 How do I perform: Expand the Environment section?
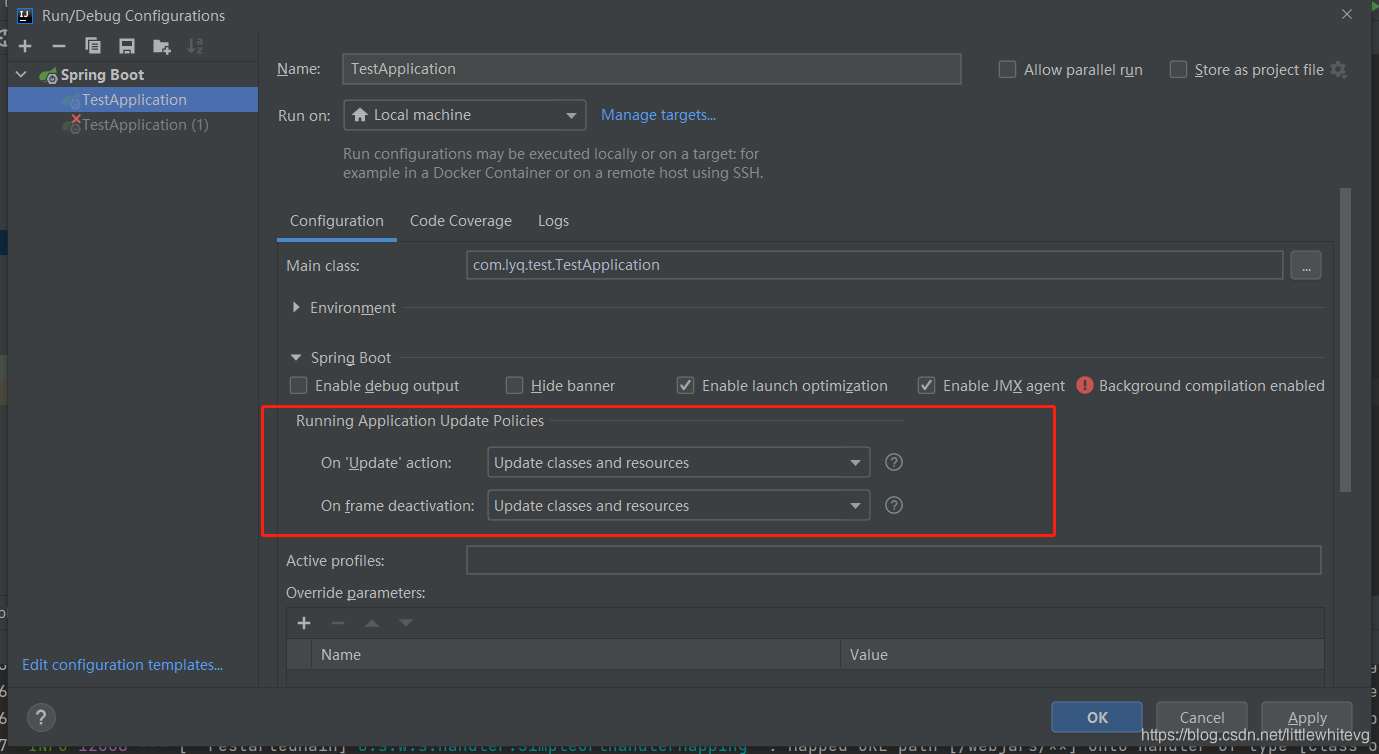point(296,308)
